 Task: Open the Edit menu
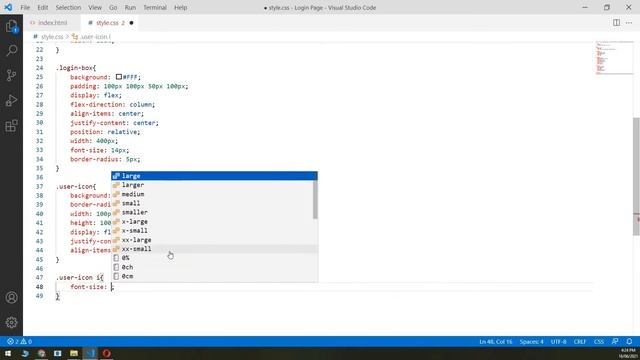tap(42, 7)
